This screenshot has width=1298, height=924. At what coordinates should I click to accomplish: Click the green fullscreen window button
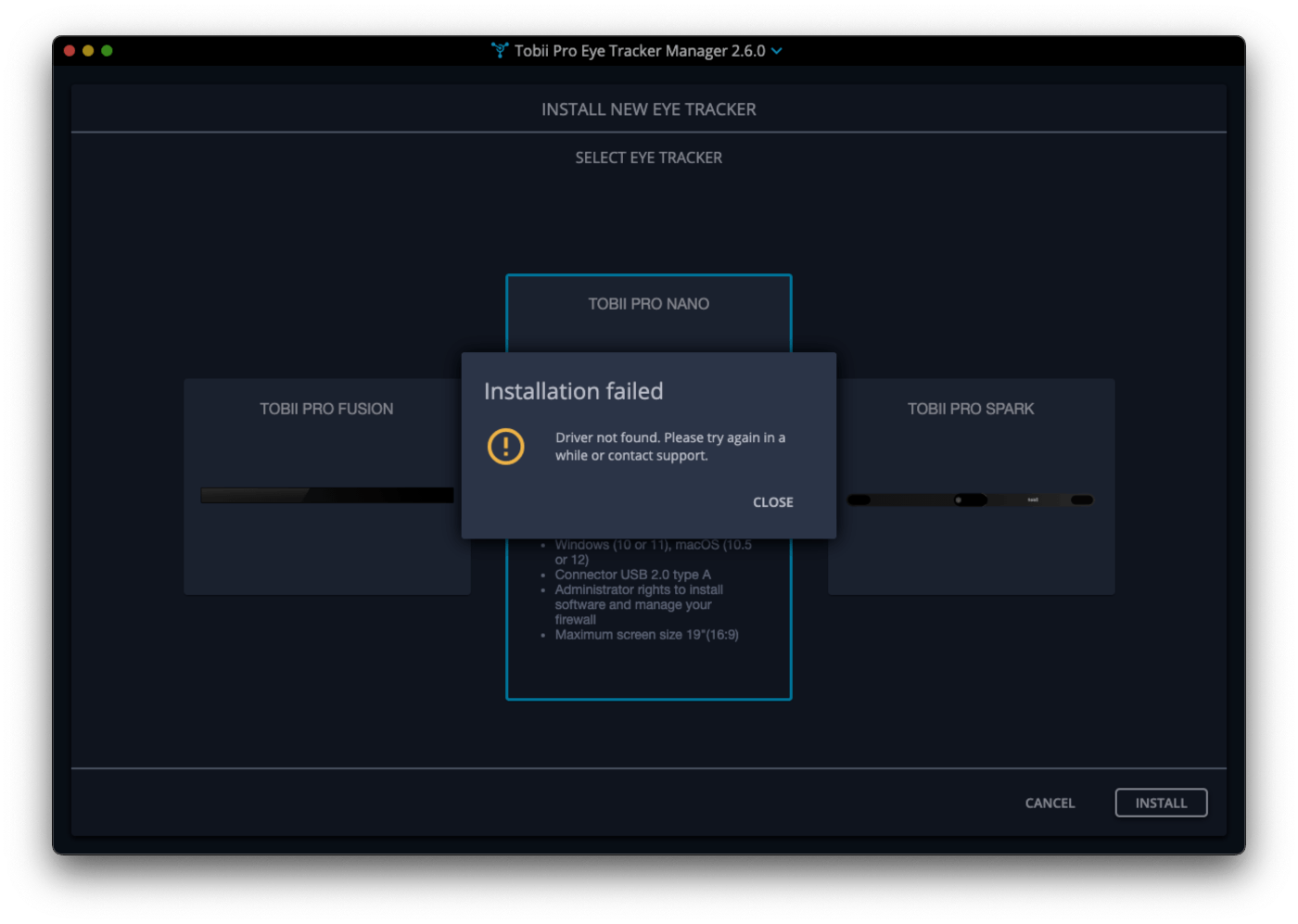click(x=107, y=51)
